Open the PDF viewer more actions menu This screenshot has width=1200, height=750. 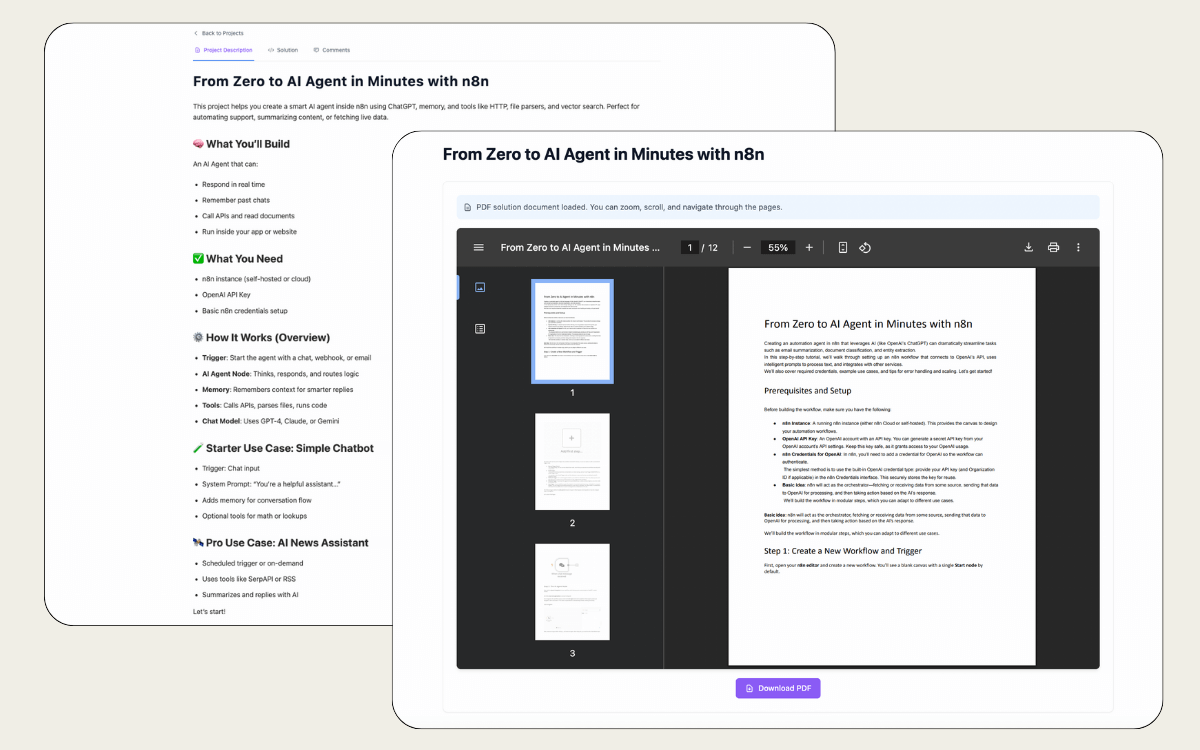tap(1078, 247)
